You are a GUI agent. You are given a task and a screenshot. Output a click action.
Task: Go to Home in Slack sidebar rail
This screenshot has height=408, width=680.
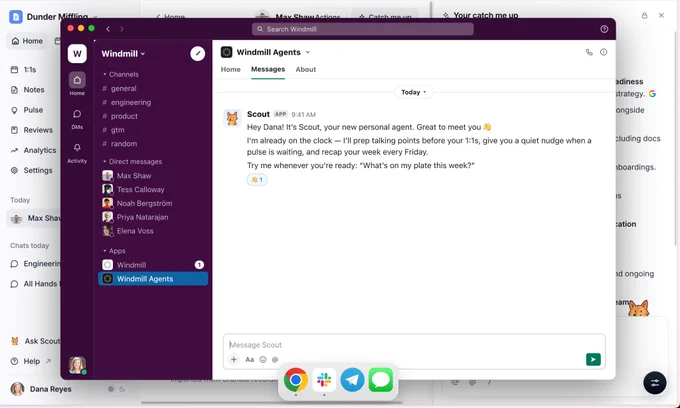click(x=77, y=83)
